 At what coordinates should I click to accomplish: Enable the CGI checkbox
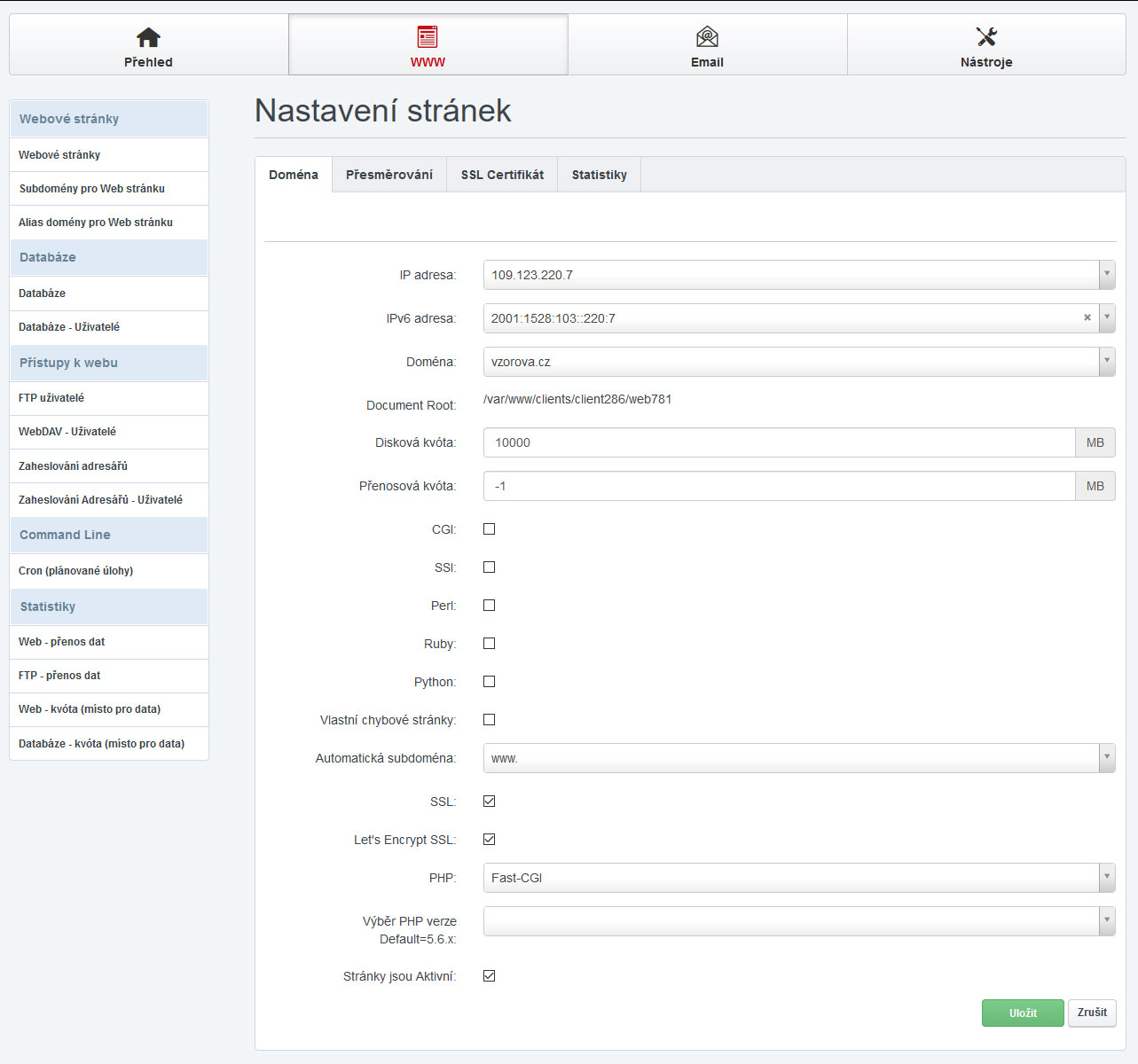tap(489, 529)
